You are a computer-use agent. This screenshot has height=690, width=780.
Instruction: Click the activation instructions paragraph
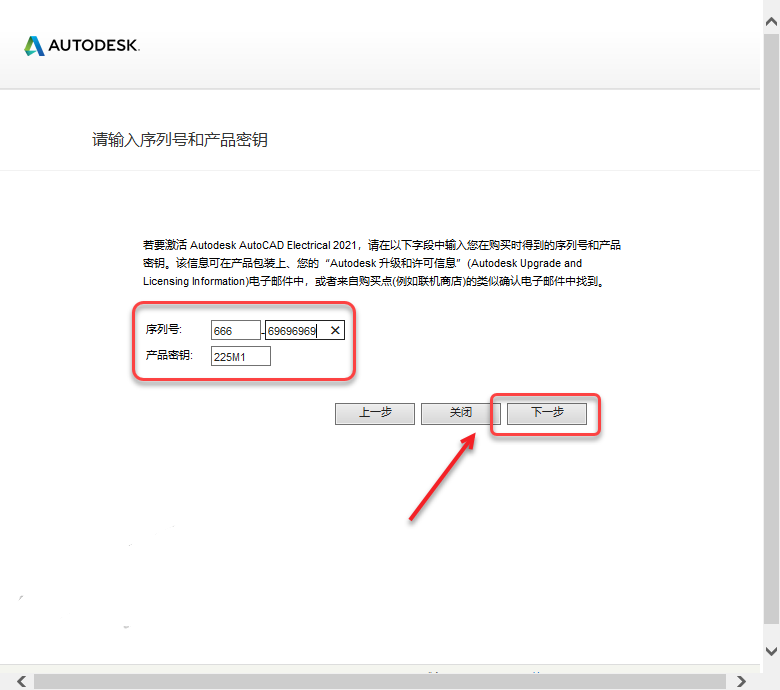pyautogui.click(x=382, y=263)
